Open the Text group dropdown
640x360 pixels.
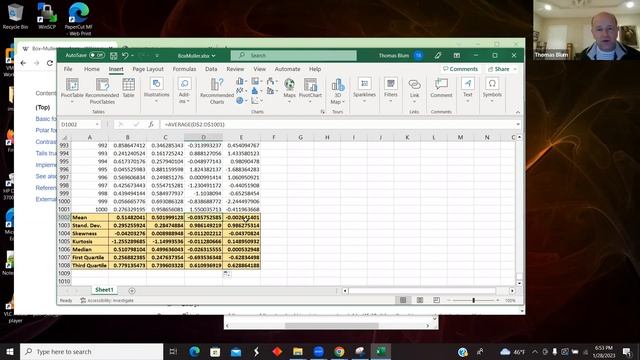point(468,89)
